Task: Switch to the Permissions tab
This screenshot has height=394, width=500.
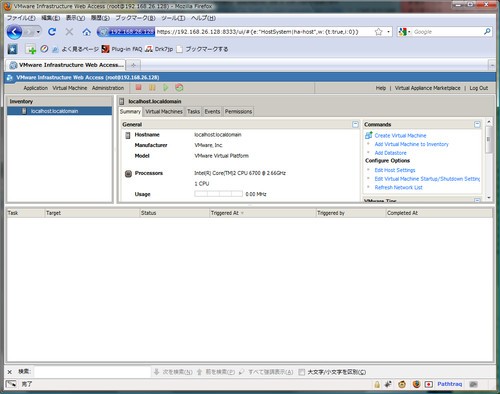Action: pos(238,111)
